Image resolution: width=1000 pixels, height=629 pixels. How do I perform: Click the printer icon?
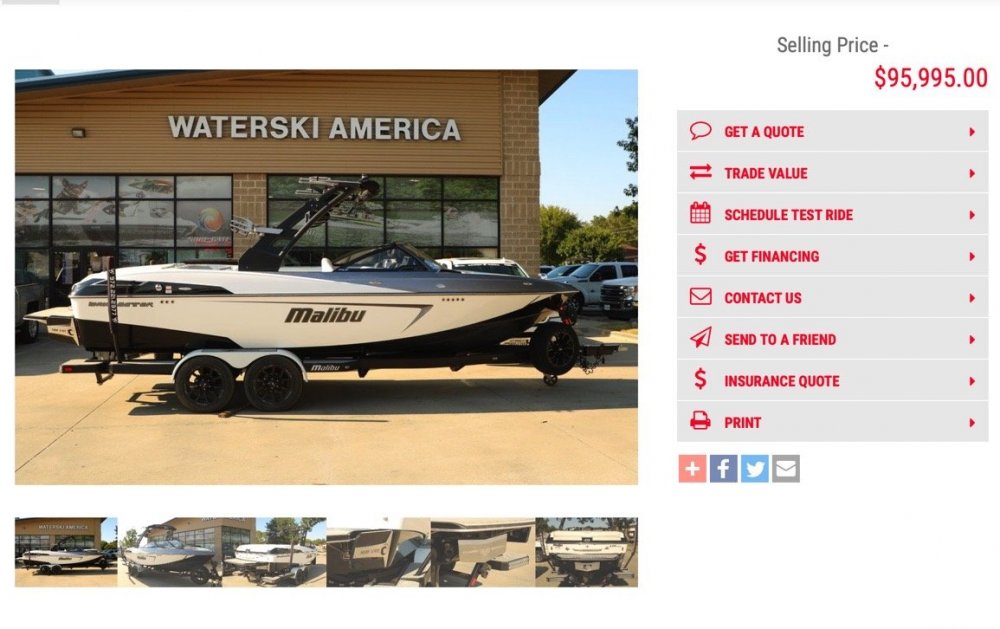click(x=700, y=421)
